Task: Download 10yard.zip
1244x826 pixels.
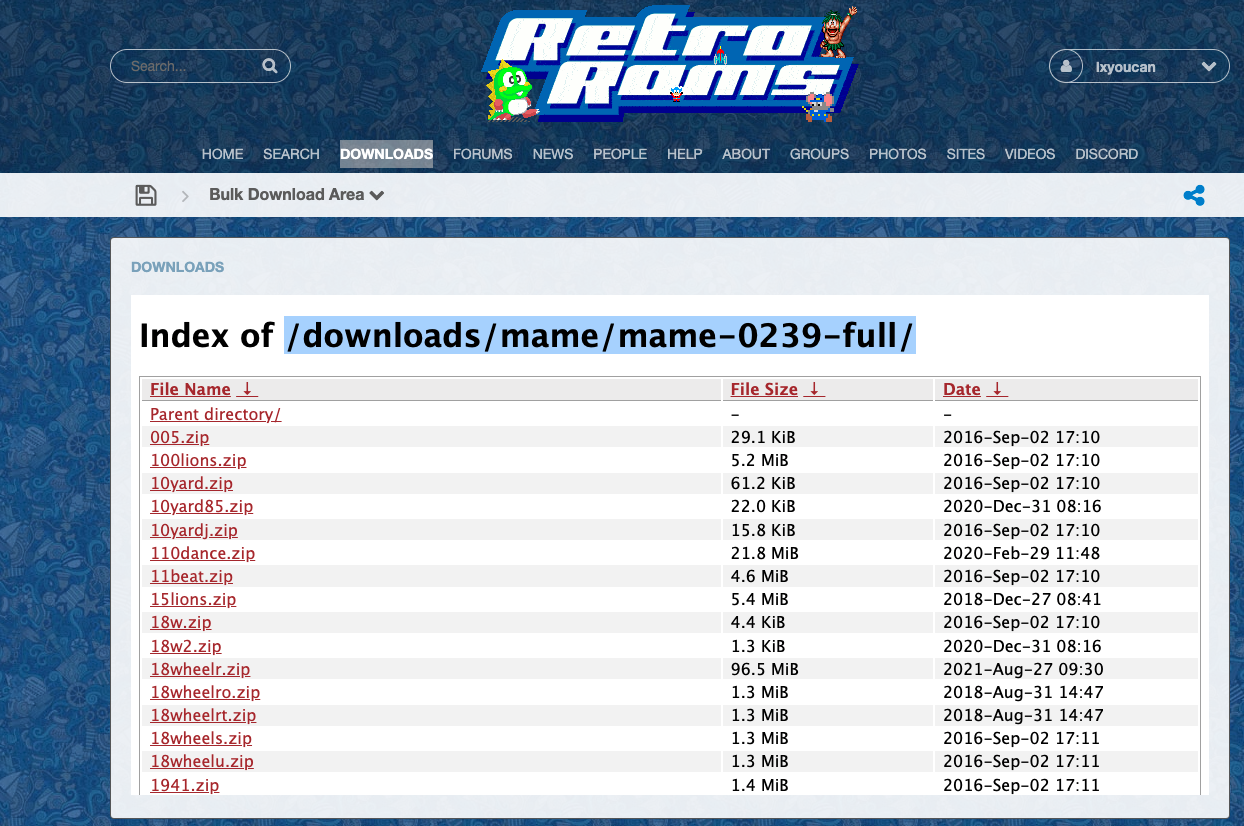Action: tap(191, 483)
